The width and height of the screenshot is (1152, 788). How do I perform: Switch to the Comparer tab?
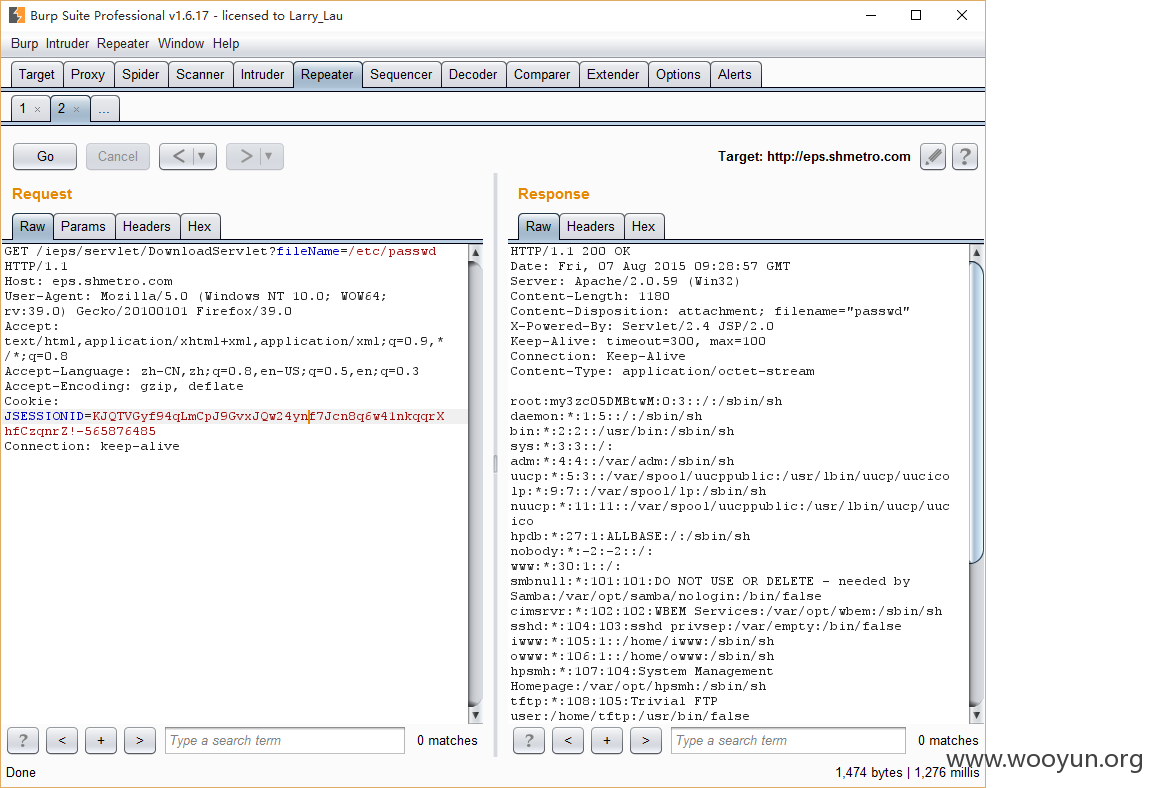(541, 74)
